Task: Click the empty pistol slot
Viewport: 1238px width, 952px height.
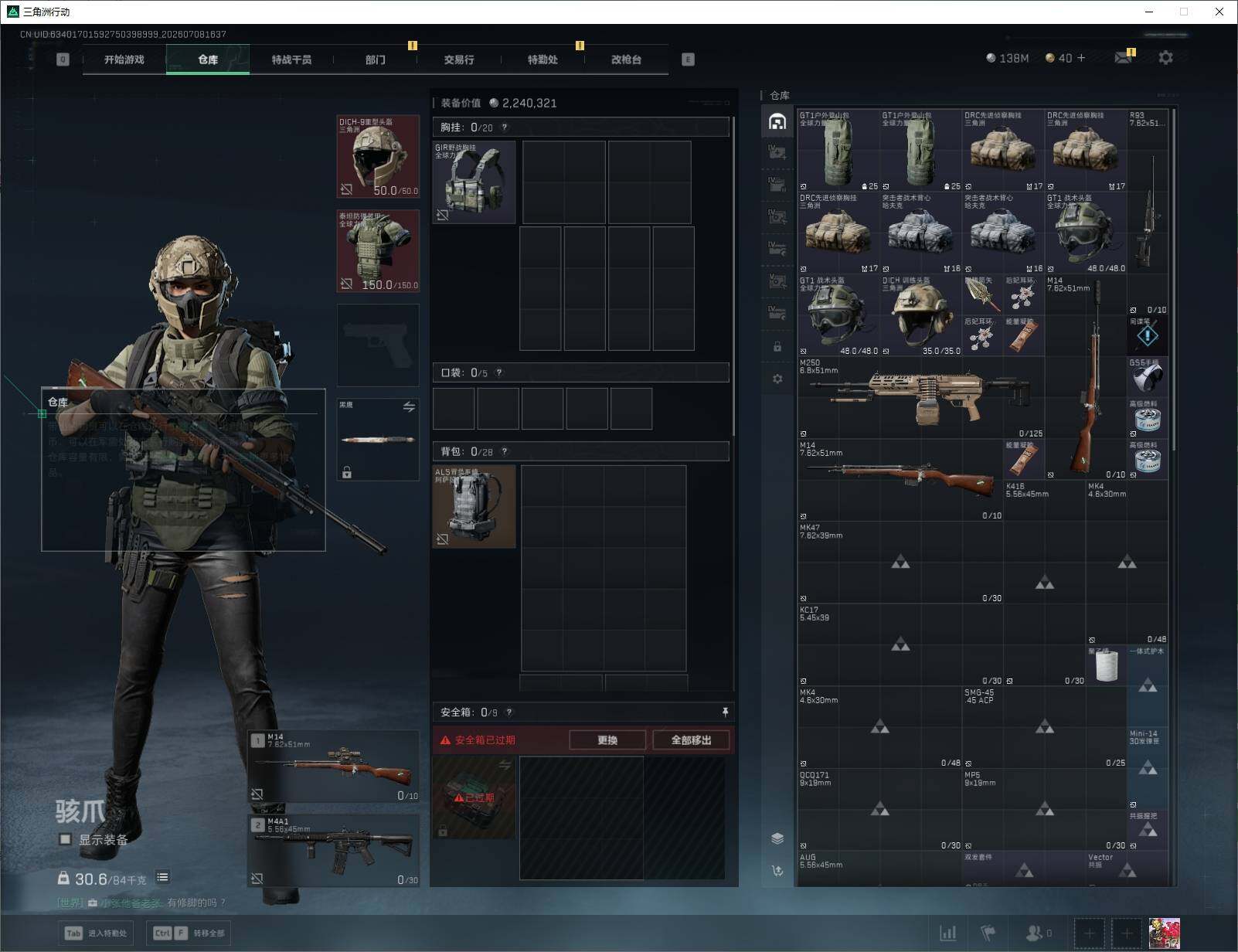Action: (x=378, y=345)
